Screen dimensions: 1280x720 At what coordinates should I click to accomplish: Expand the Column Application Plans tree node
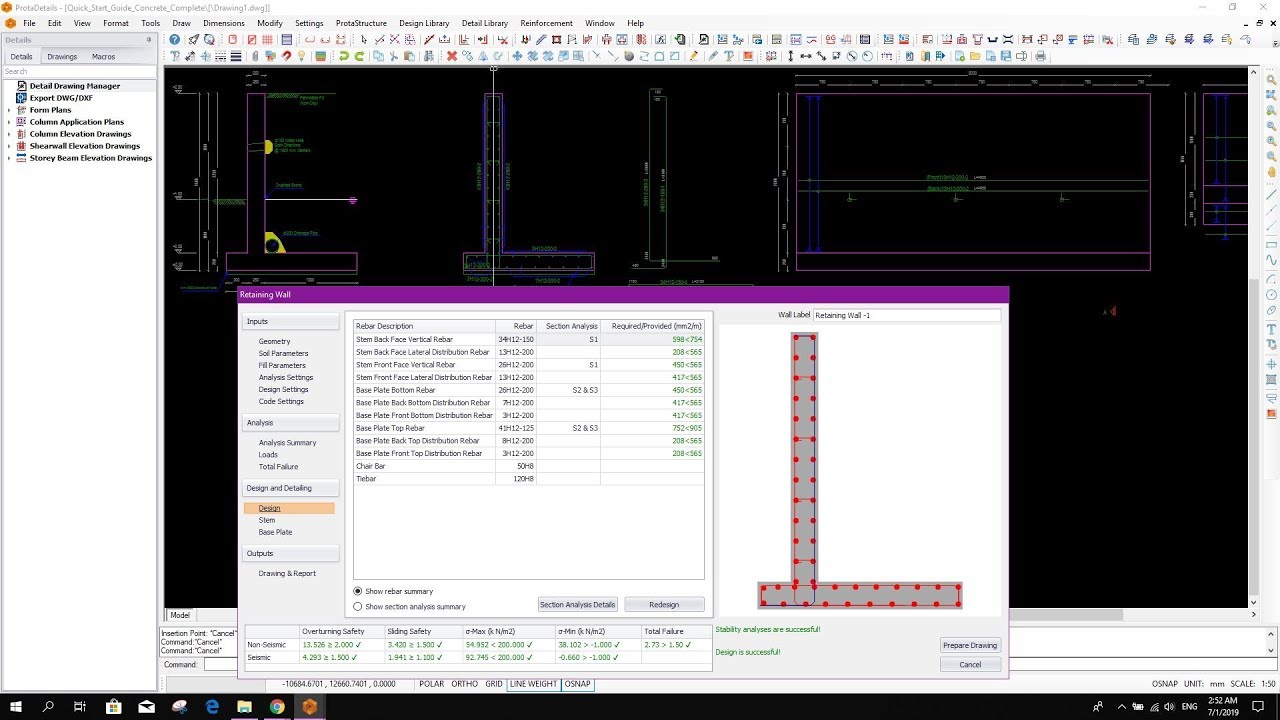(11, 121)
